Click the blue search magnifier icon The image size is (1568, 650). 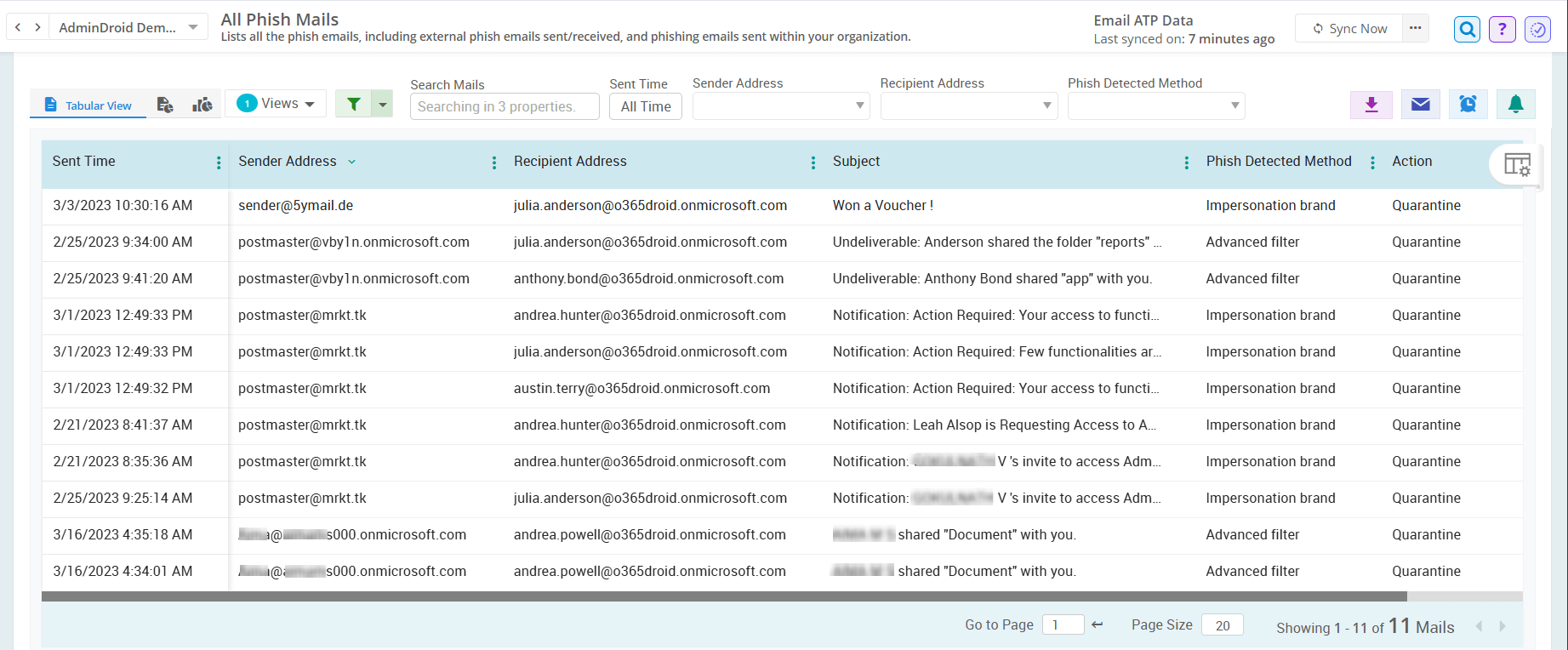1467,30
